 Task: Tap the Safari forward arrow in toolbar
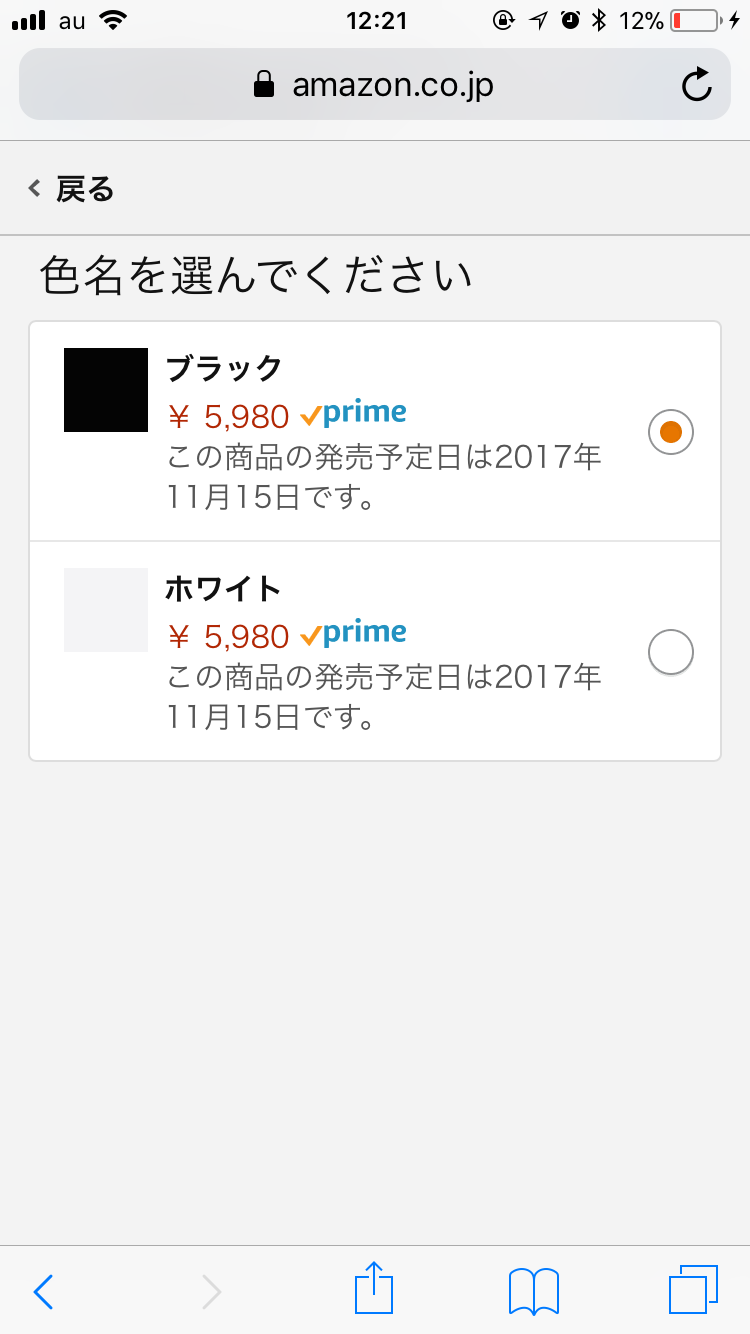211,1291
